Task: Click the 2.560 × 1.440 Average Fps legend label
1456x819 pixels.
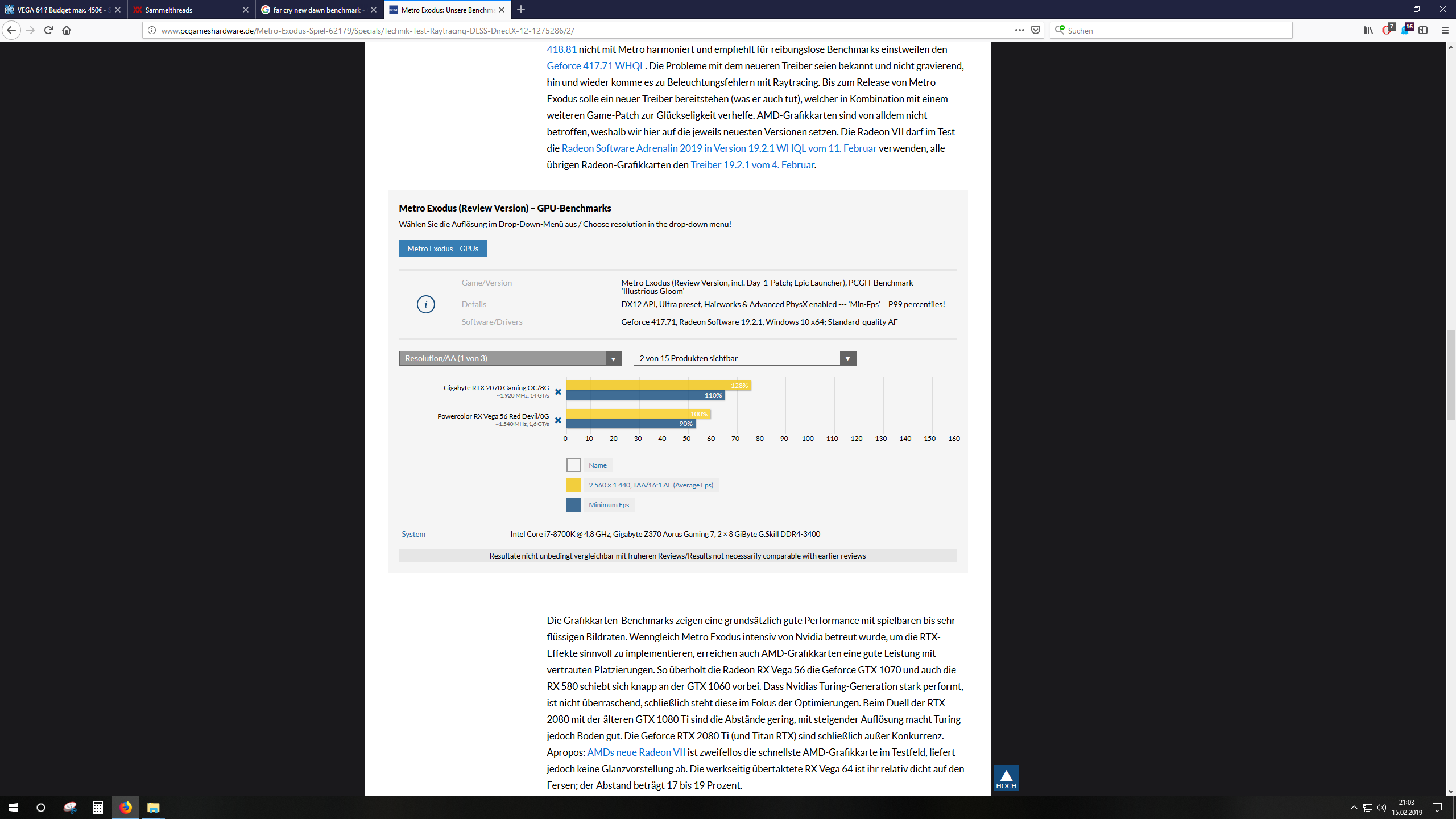Action: point(651,485)
